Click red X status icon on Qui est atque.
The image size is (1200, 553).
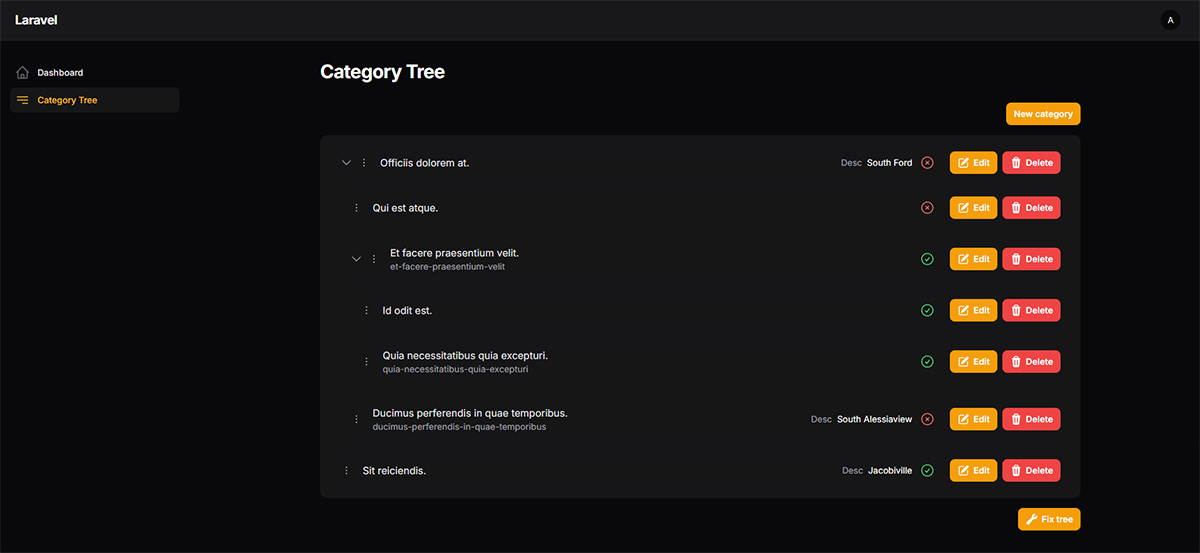(927, 208)
